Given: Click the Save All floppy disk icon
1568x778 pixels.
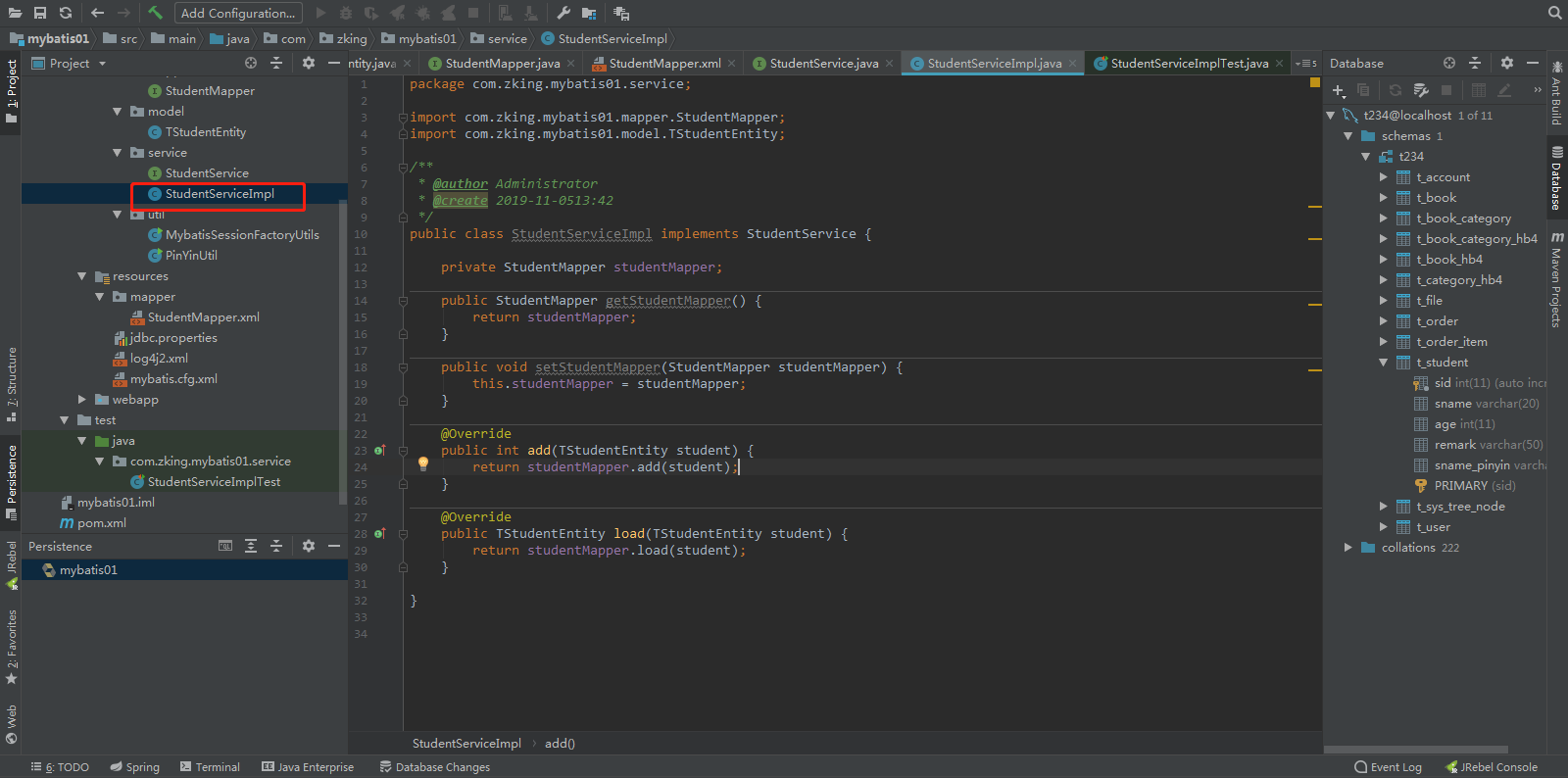Looking at the screenshot, I should point(40,13).
